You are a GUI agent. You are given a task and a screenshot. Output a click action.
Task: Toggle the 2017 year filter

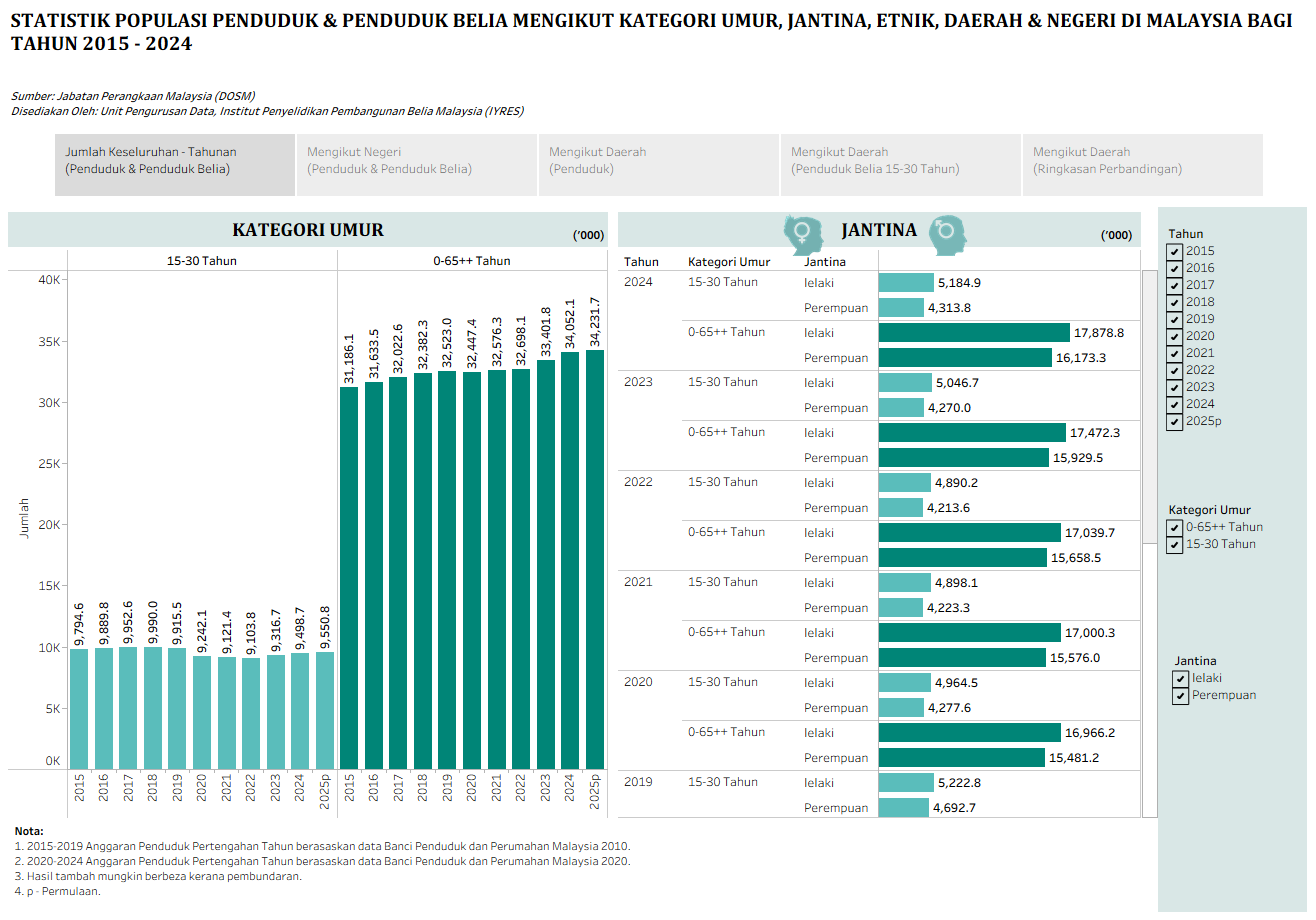point(1175,285)
